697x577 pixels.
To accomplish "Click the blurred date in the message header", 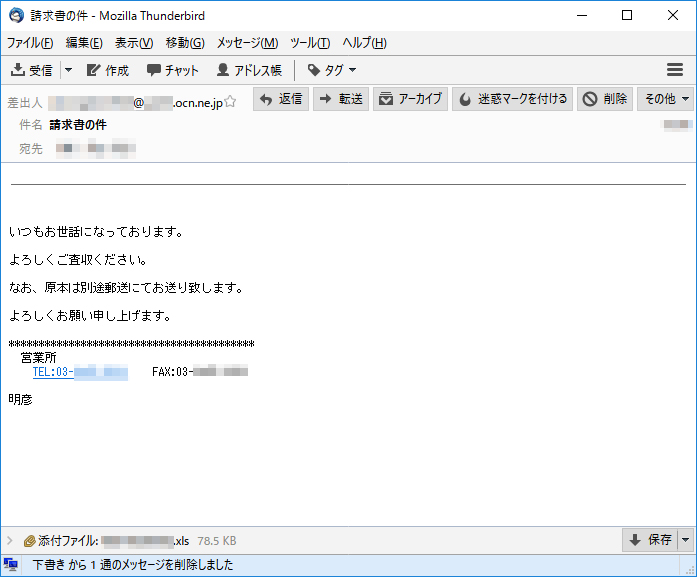I will pos(678,124).
